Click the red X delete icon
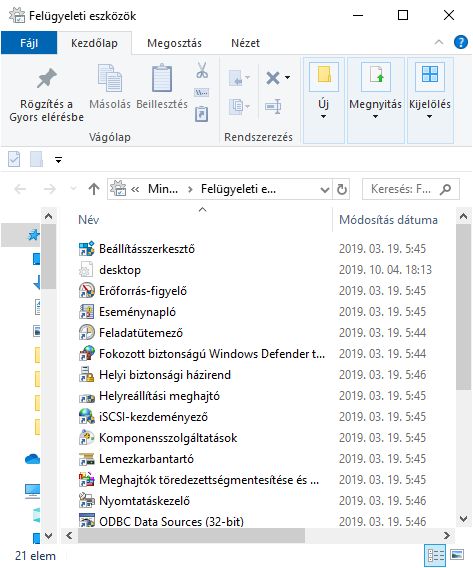 click(273, 78)
